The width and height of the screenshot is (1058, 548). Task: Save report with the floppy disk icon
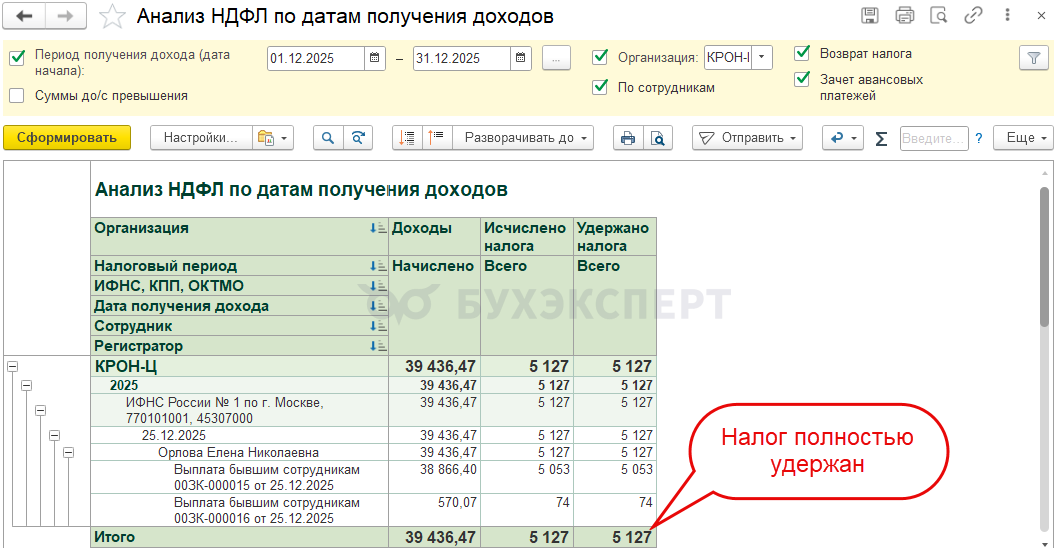[x=870, y=16]
